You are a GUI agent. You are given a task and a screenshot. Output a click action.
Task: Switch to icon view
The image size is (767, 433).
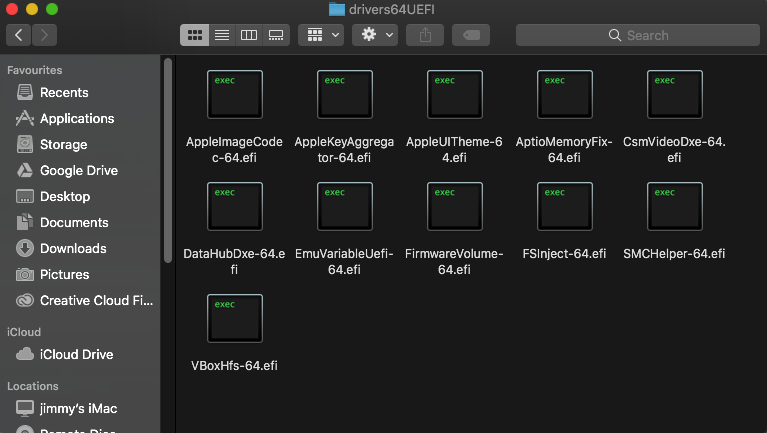[195, 35]
